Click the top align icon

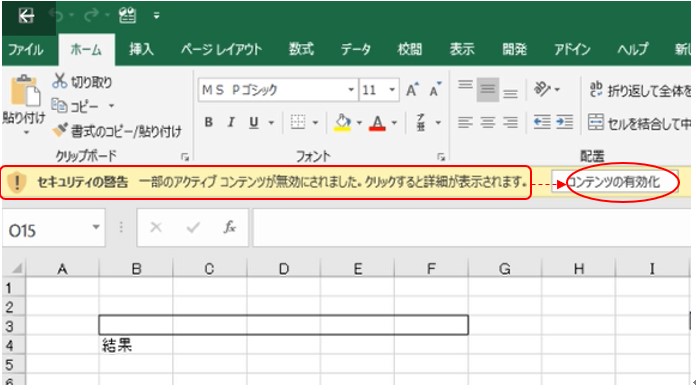pos(465,84)
